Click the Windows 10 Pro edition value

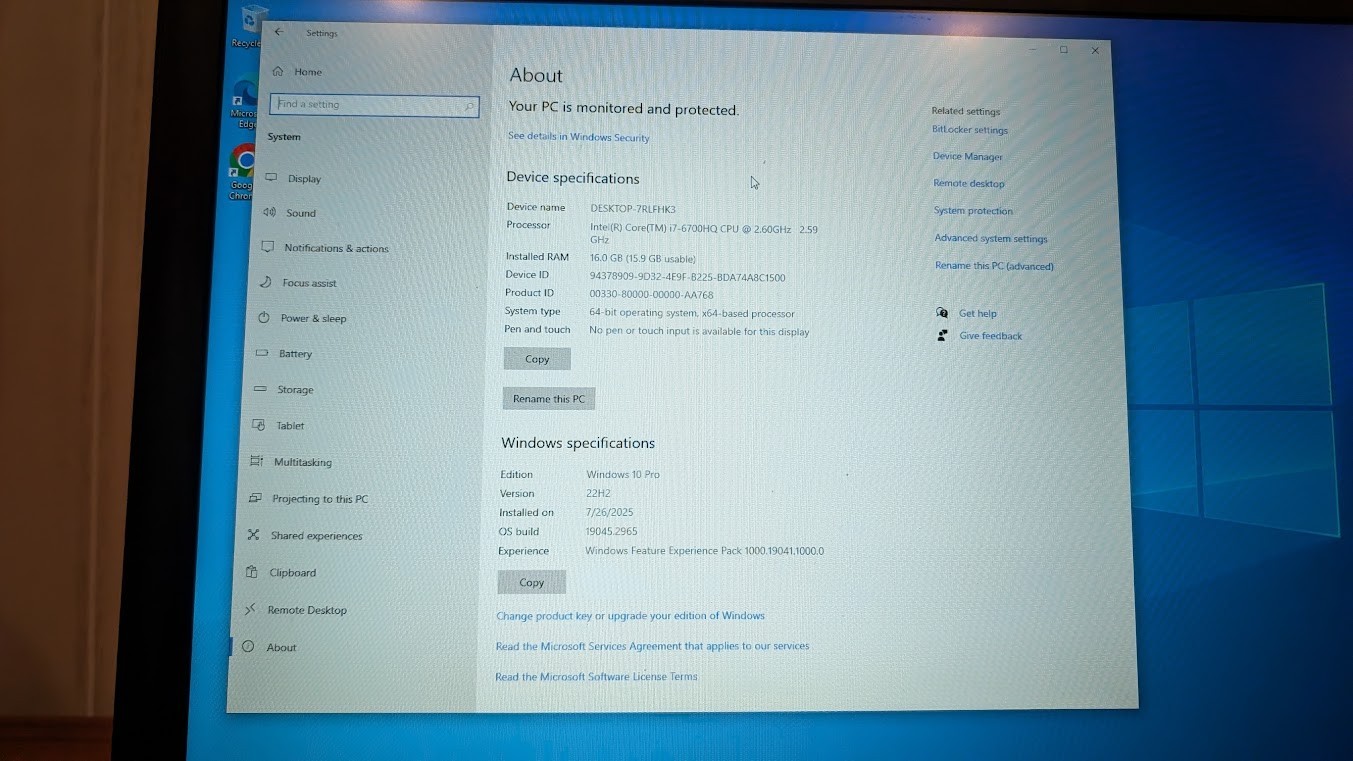(623, 474)
